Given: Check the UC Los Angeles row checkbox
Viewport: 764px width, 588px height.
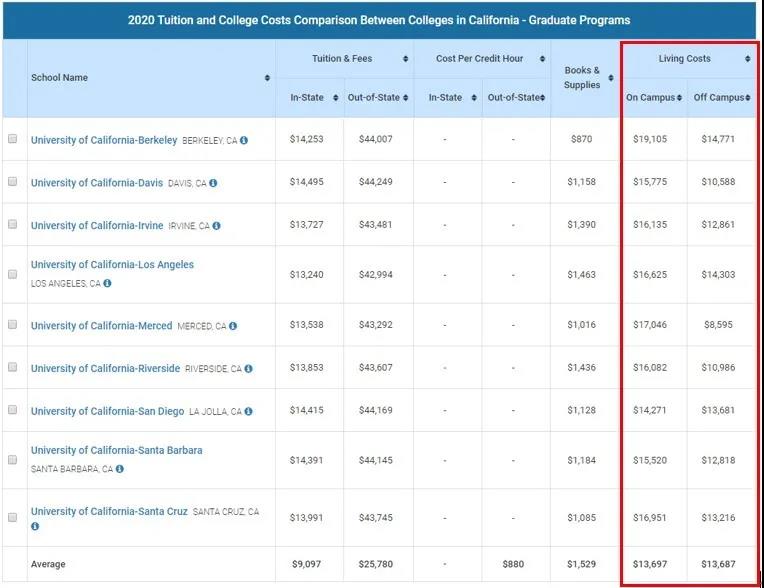Looking at the screenshot, I should click(x=13, y=274).
